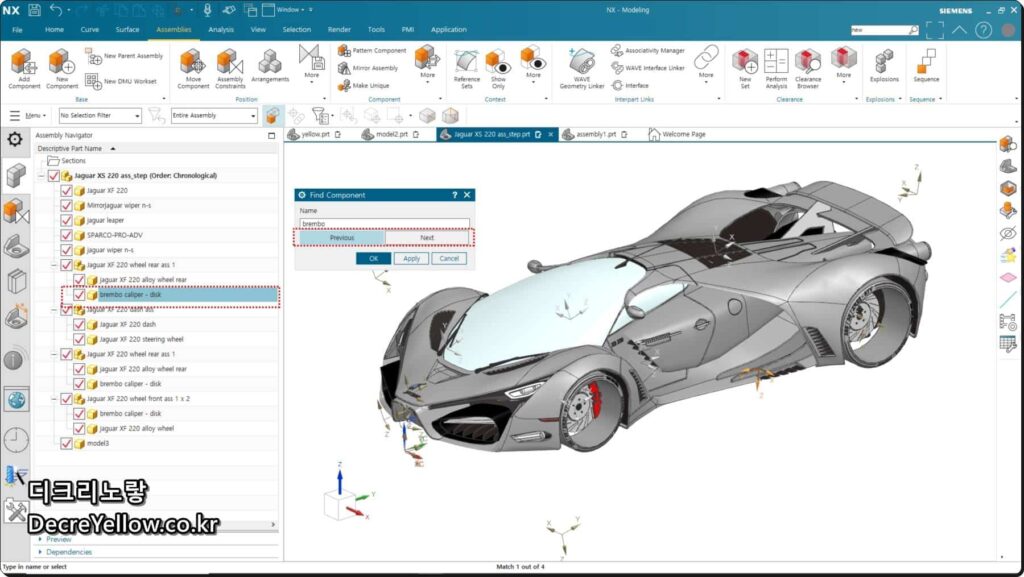The height and width of the screenshot is (577, 1024).
Task: Click Previous in Find Component
Action: 342,238
